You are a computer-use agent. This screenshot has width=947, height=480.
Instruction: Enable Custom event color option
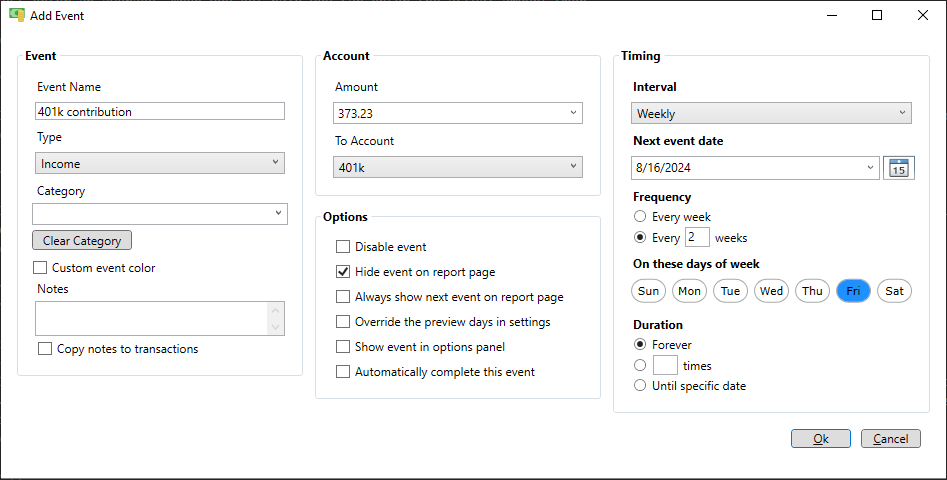pos(40,267)
